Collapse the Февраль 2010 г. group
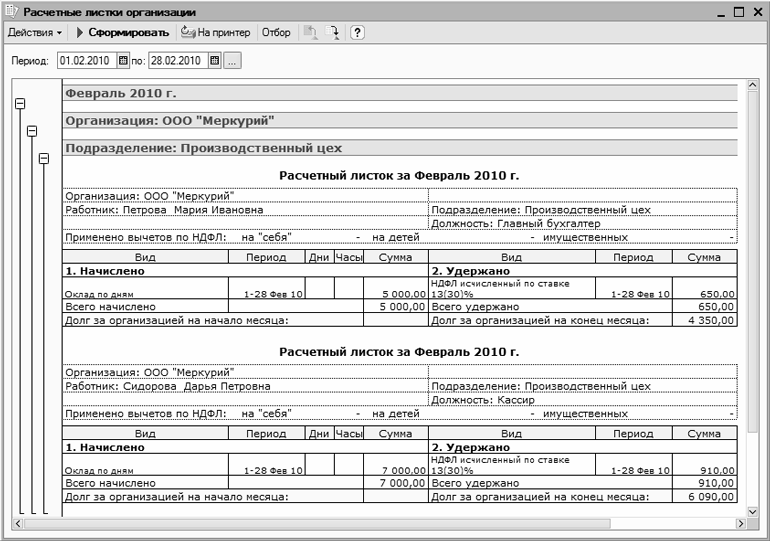 [x=20, y=103]
